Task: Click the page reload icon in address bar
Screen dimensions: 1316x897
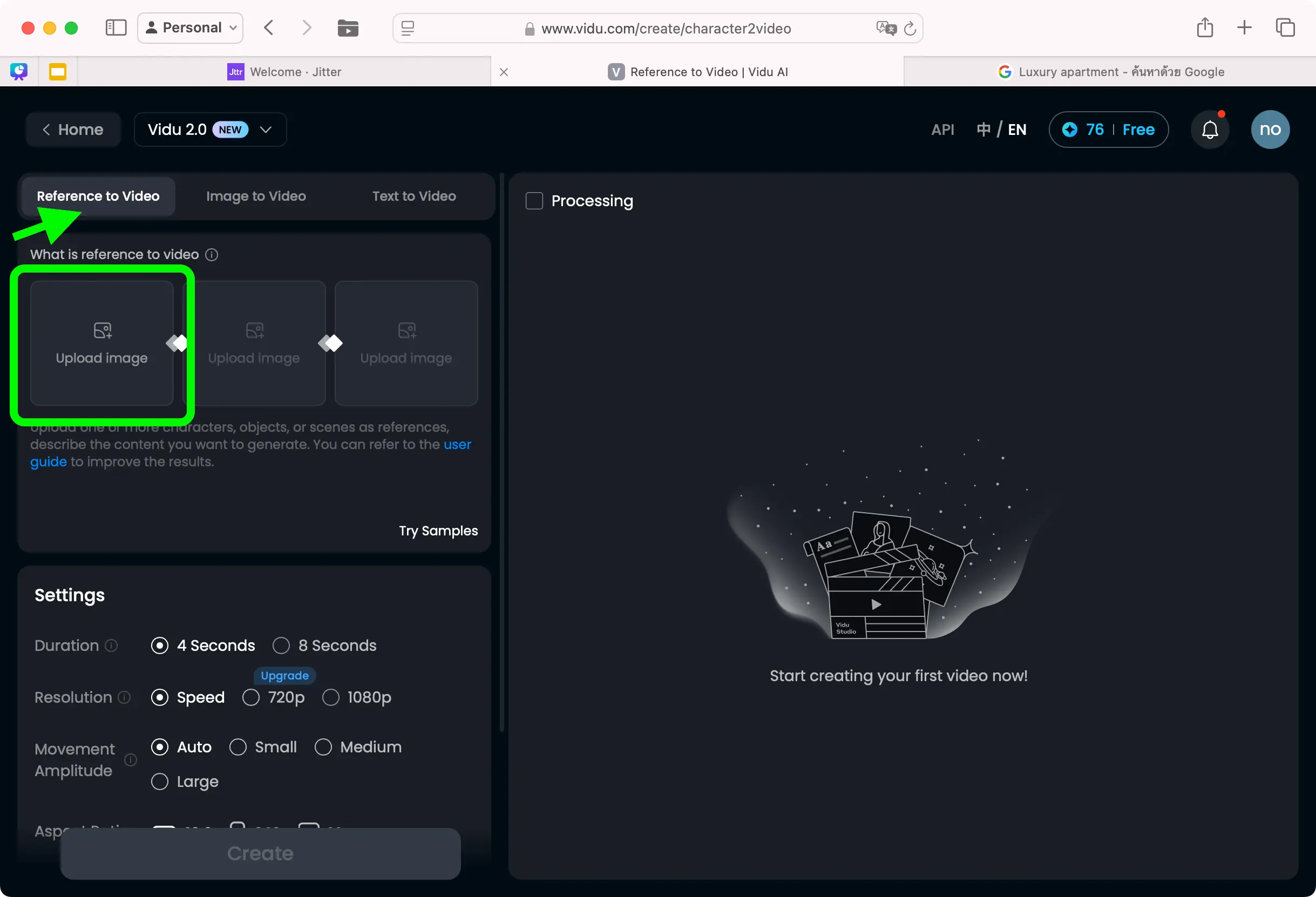Action: tap(910, 28)
